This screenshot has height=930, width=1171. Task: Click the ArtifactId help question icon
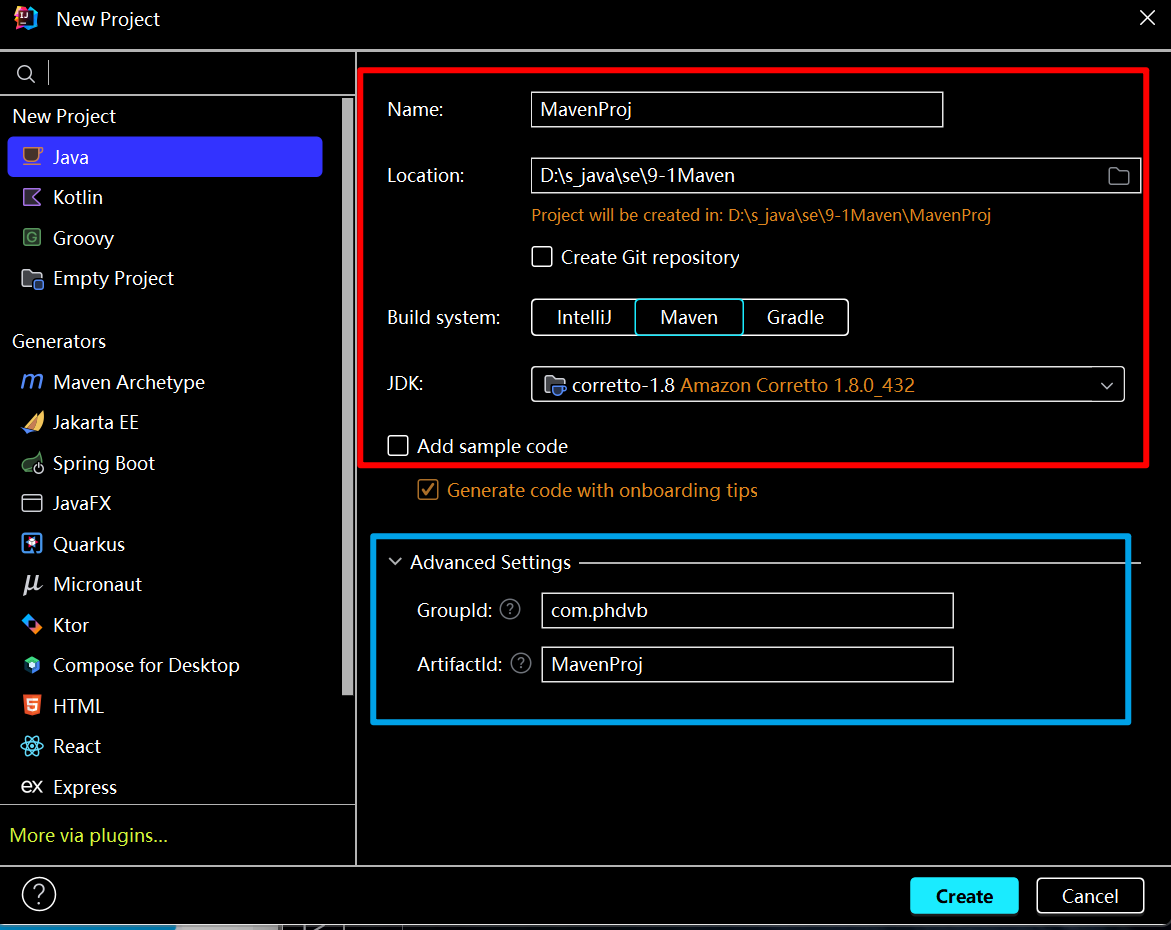(x=521, y=663)
